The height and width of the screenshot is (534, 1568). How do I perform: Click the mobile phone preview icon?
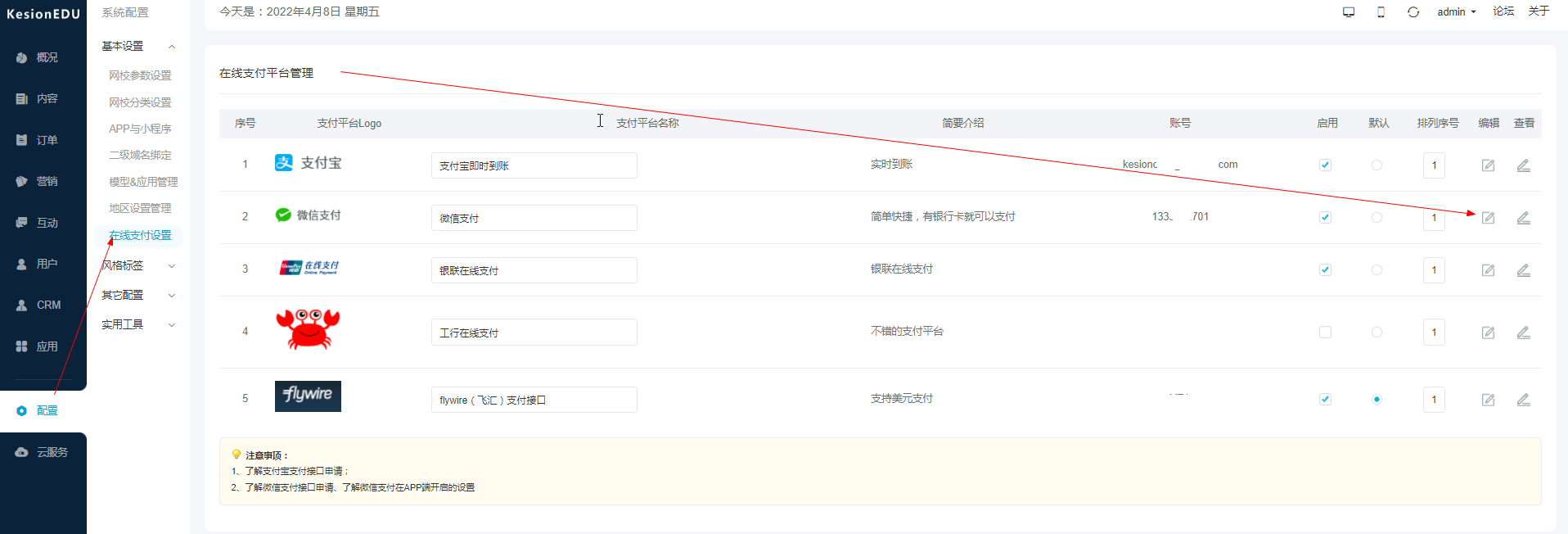(x=1381, y=12)
